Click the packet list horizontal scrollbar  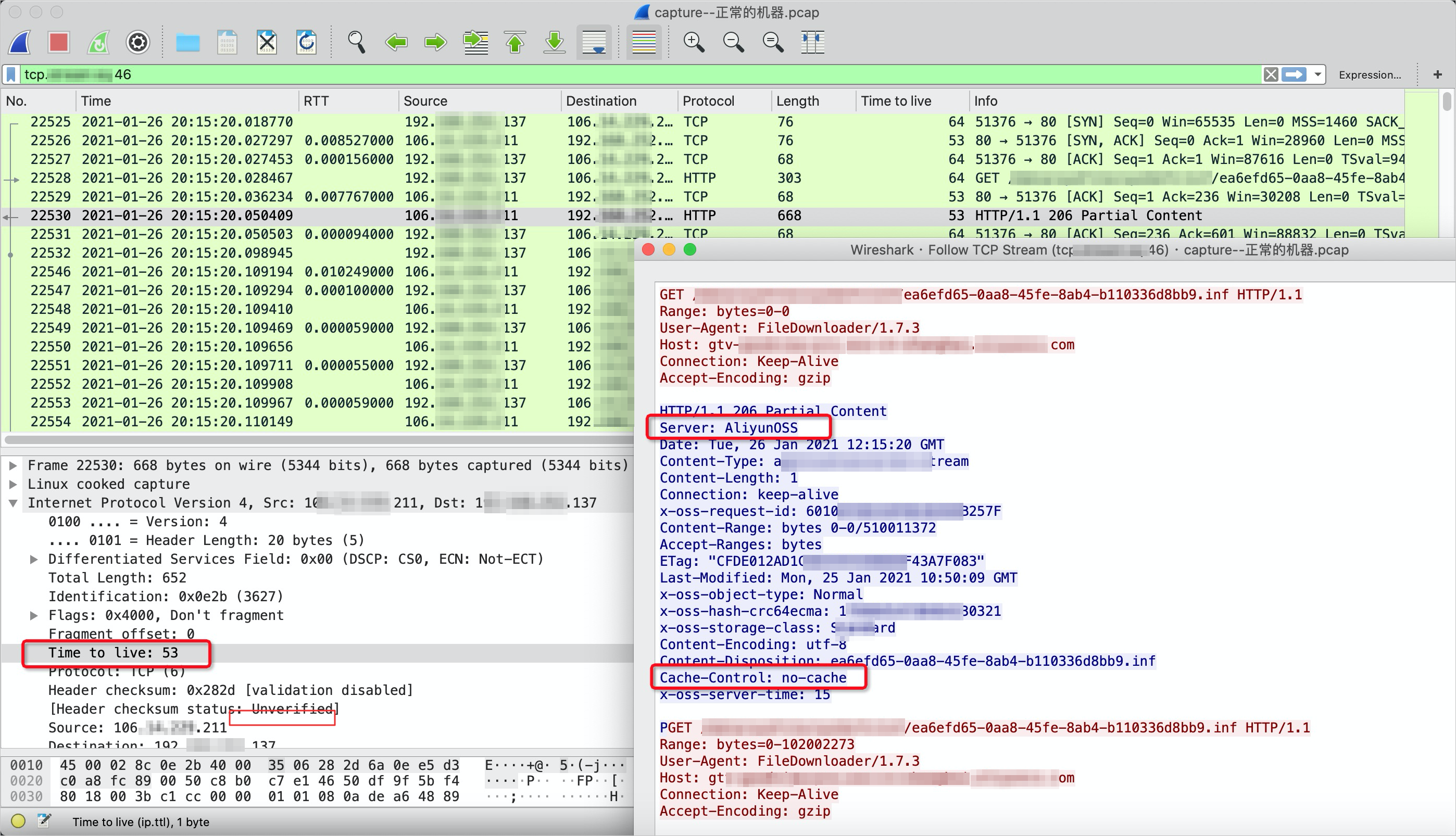pos(316,440)
